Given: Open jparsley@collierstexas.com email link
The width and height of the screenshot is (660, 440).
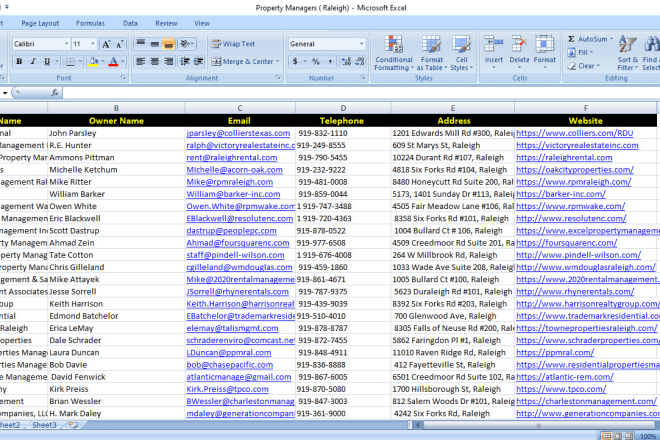Looking at the screenshot, I should click(x=238, y=133).
